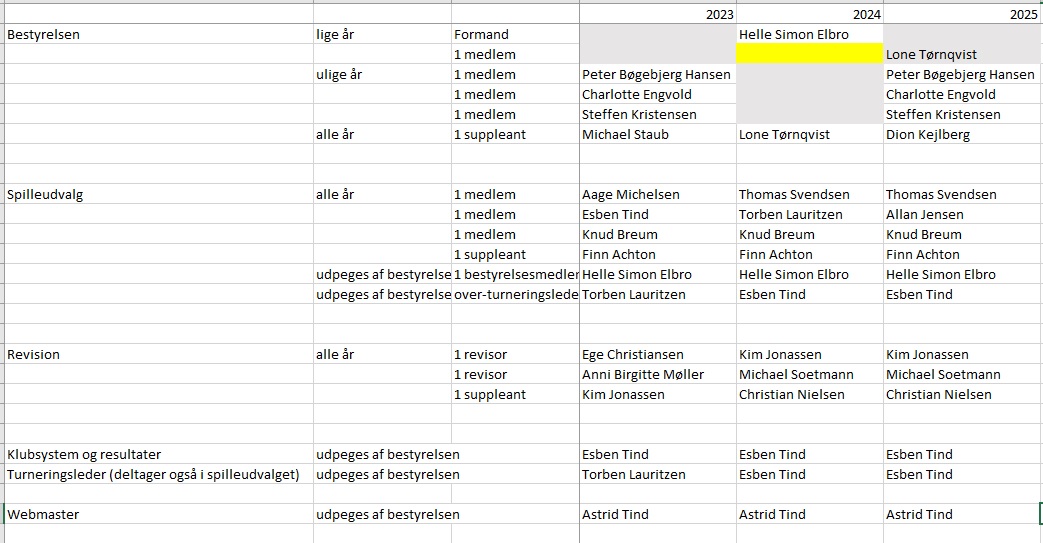The width and height of the screenshot is (1043, 543).
Task: Click the 2023 column header cell
Action: pos(658,14)
